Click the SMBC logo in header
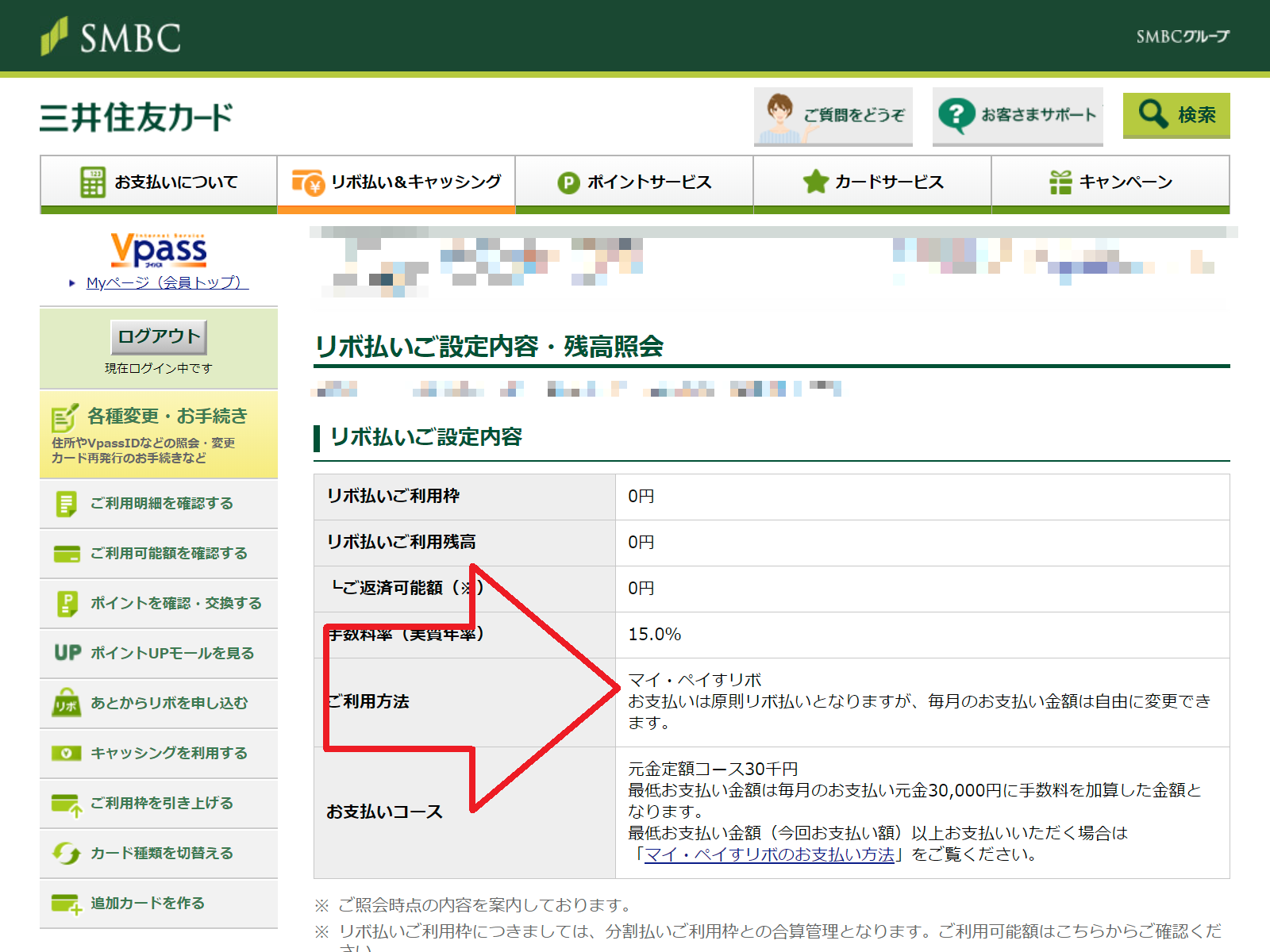The image size is (1270, 952). (x=111, y=36)
